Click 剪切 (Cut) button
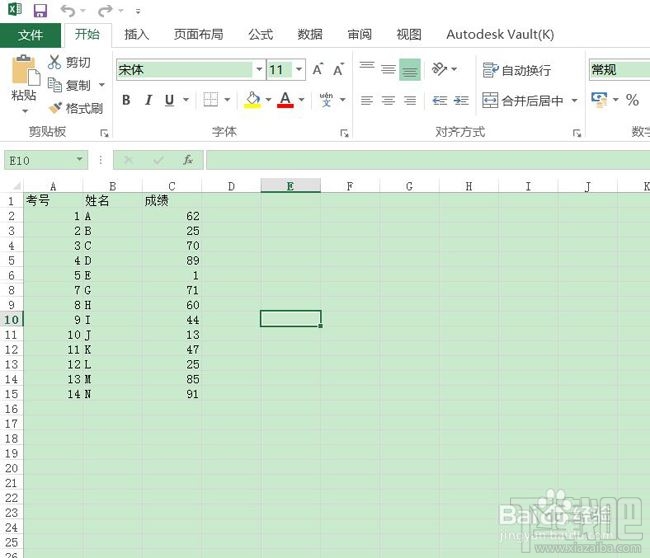This screenshot has width=650, height=558. click(69, 62)
